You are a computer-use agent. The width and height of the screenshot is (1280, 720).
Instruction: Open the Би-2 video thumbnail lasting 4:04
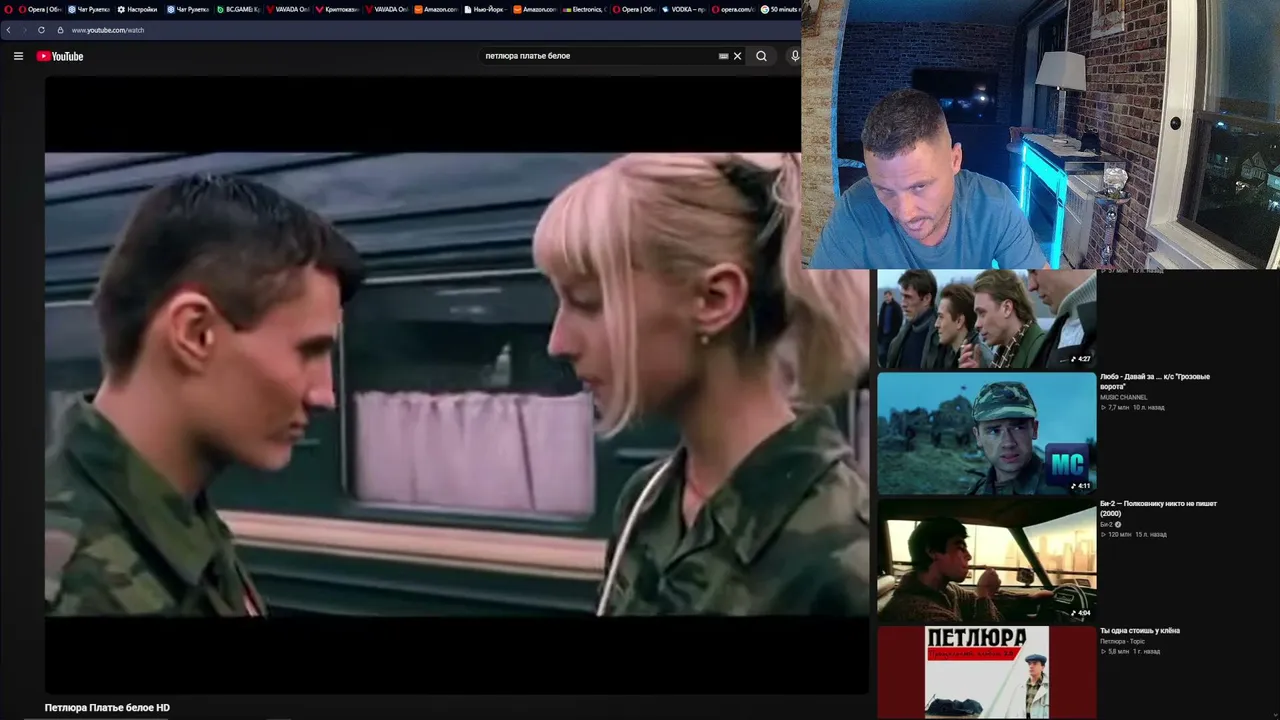986,561
